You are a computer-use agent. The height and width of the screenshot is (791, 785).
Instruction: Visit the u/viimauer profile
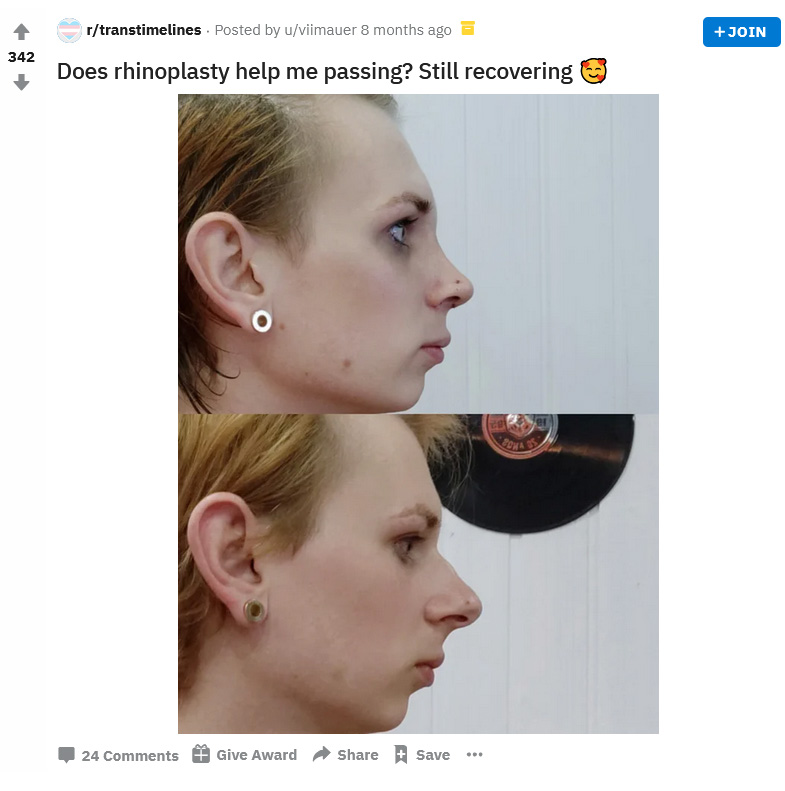(320, 30)
